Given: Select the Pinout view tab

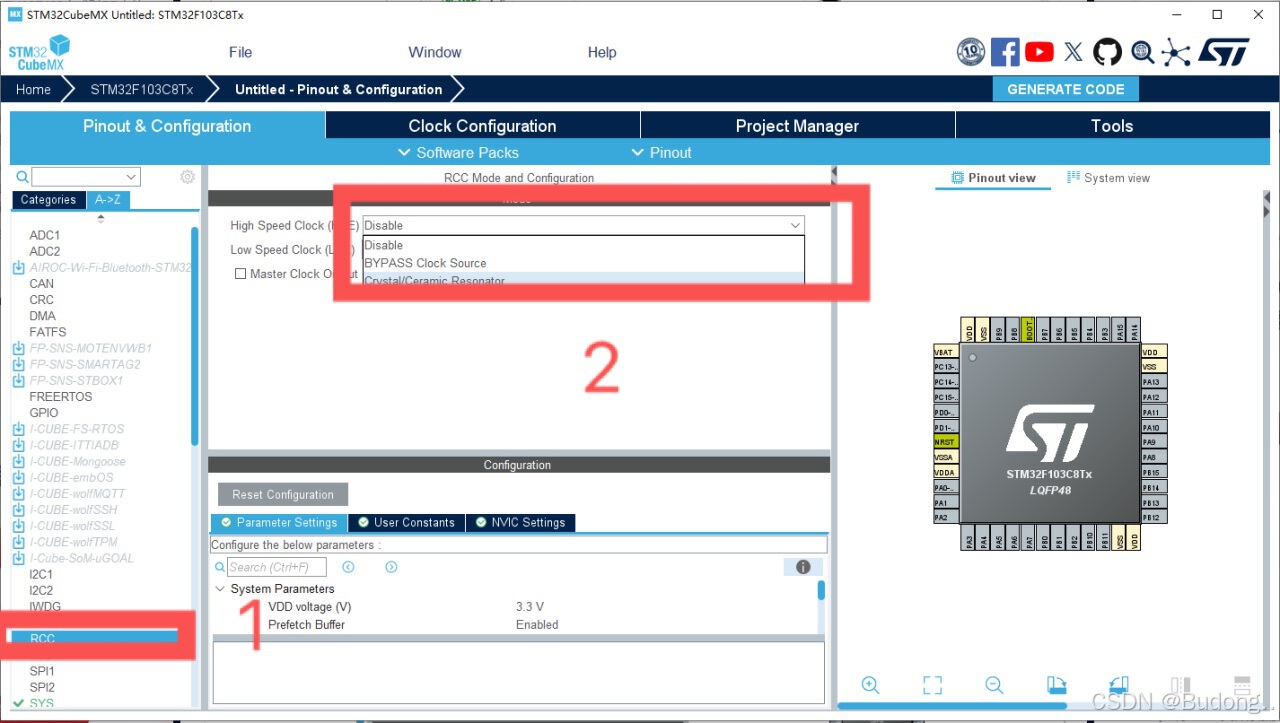Looking at the screenshot, I should (993, 178).
